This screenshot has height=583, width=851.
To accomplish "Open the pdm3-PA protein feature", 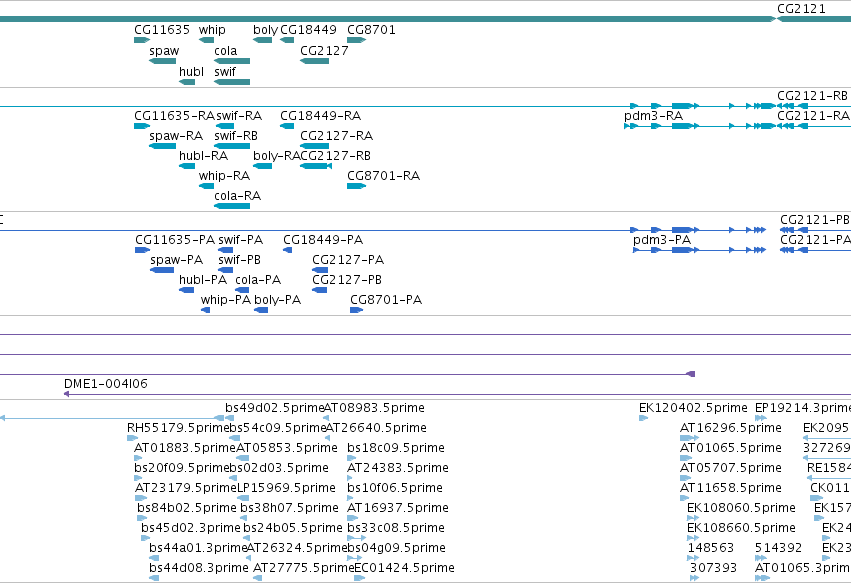I will point(700,250).
